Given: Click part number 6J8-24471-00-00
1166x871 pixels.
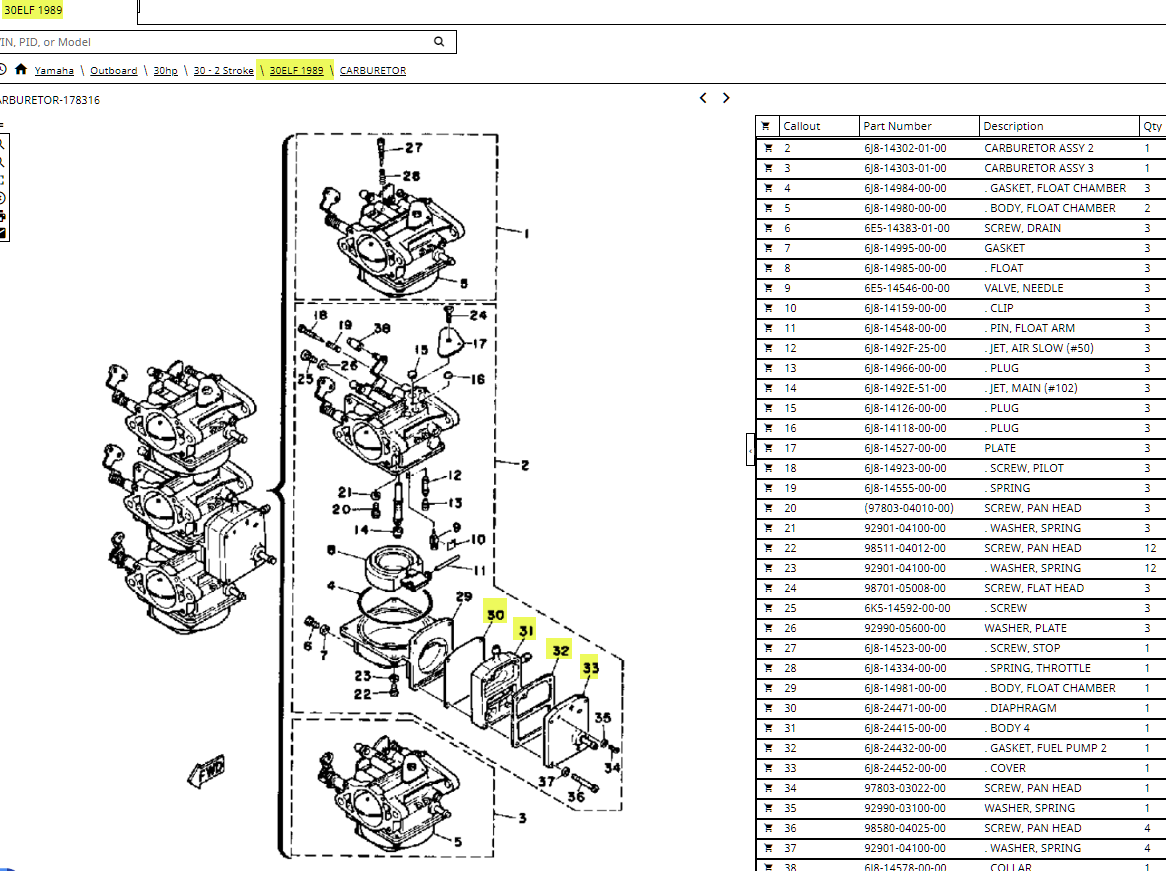Looking at the screenshot, I should (x=905, y=708).
